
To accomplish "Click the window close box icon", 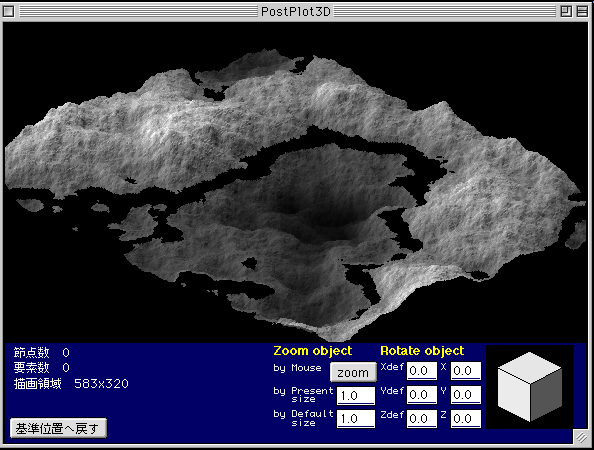I will tap(9, 11).
